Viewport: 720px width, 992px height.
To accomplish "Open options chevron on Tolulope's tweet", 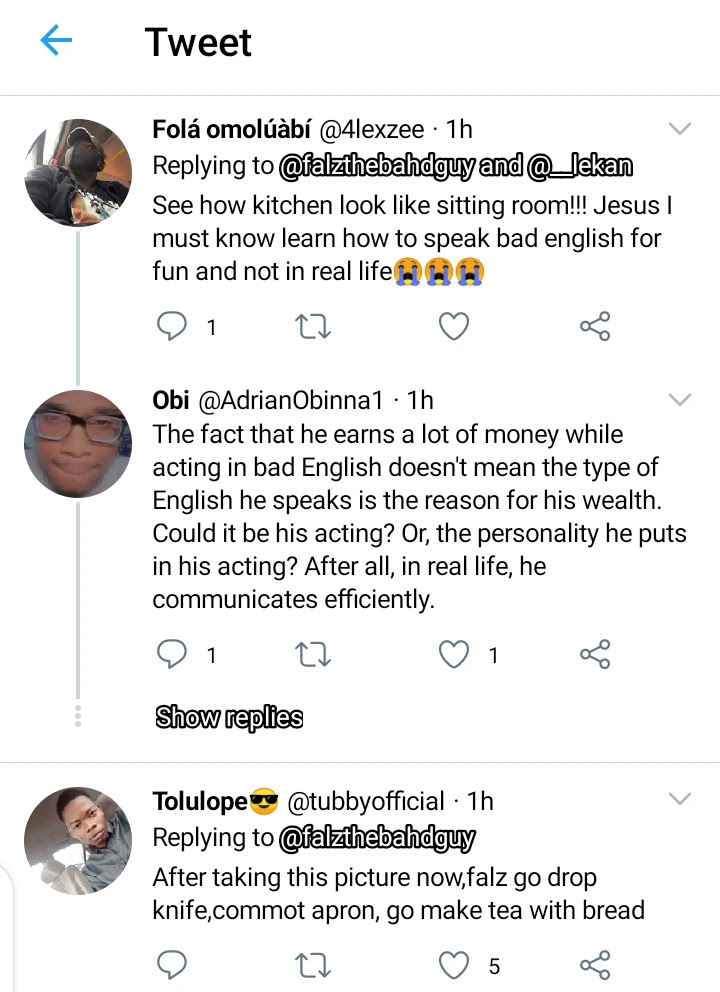I will coord(679,799).
